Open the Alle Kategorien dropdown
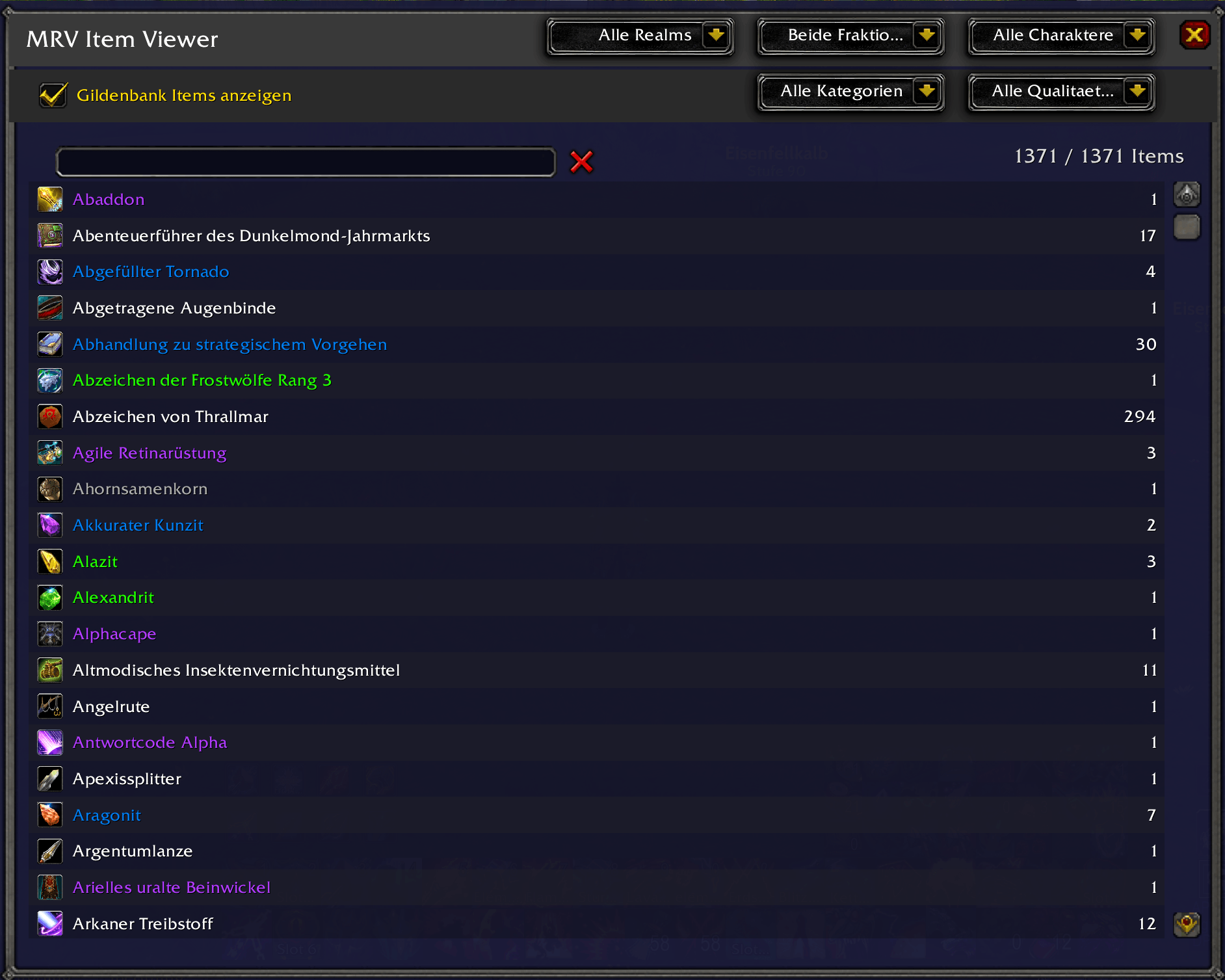 (851, 92)
